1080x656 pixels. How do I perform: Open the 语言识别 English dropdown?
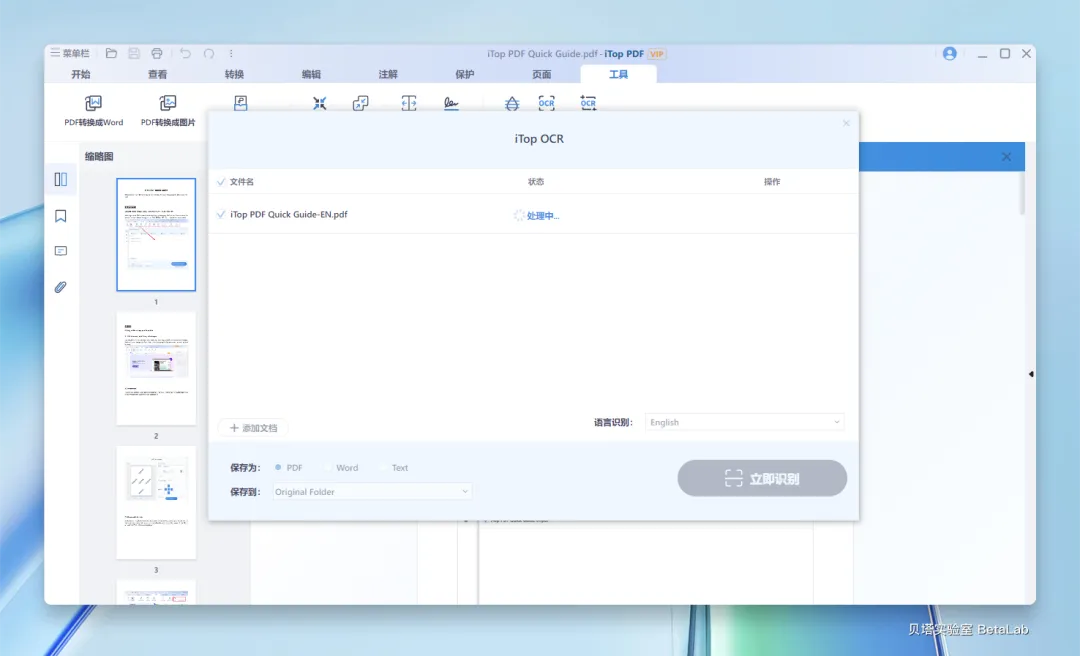click(744, 422)
